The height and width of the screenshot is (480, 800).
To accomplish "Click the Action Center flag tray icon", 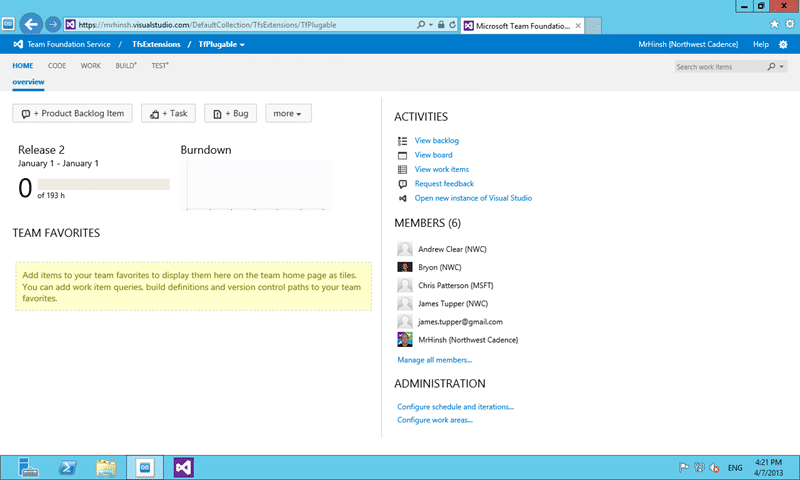I will click(x=684, y=467).
